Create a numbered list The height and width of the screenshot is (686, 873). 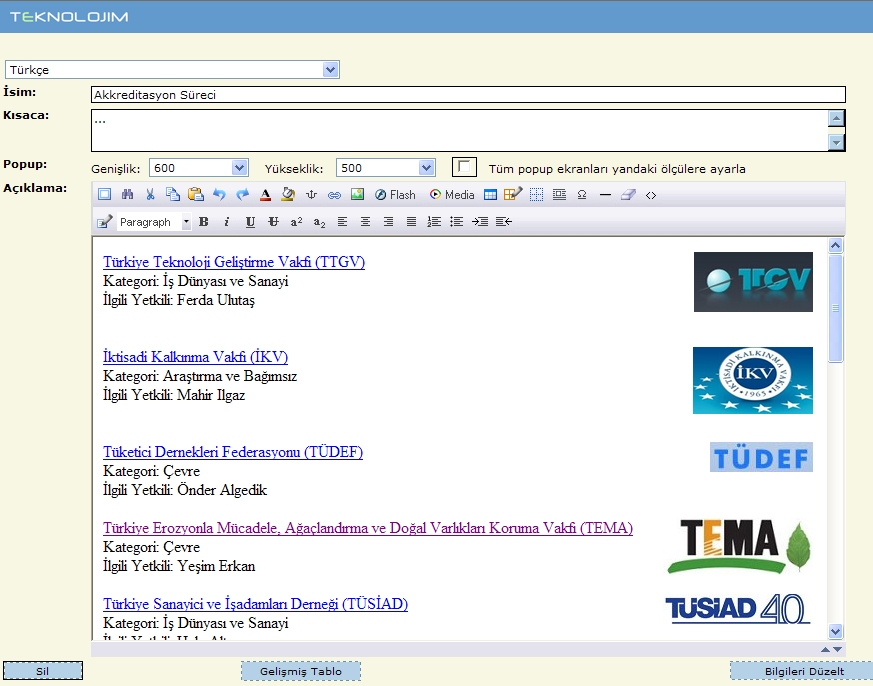pyautogui.click(x=434, y=222)
